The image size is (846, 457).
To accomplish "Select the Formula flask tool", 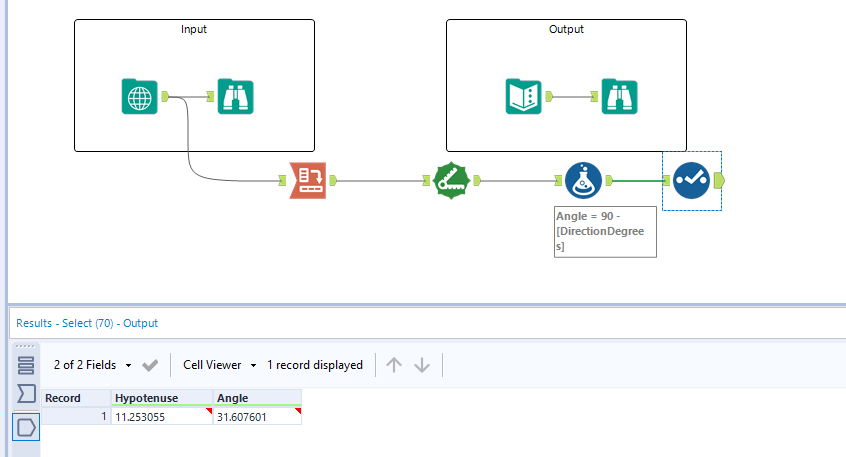I will click(583, 180).
